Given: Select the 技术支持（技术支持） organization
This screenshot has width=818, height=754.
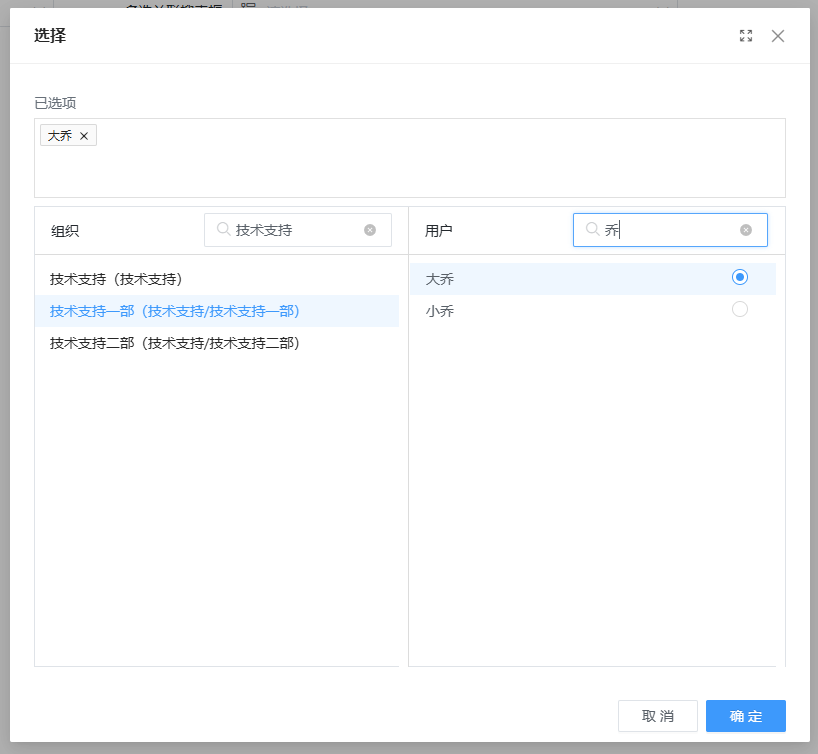Looking at the screenshot, I should click(x=116, y=279).
